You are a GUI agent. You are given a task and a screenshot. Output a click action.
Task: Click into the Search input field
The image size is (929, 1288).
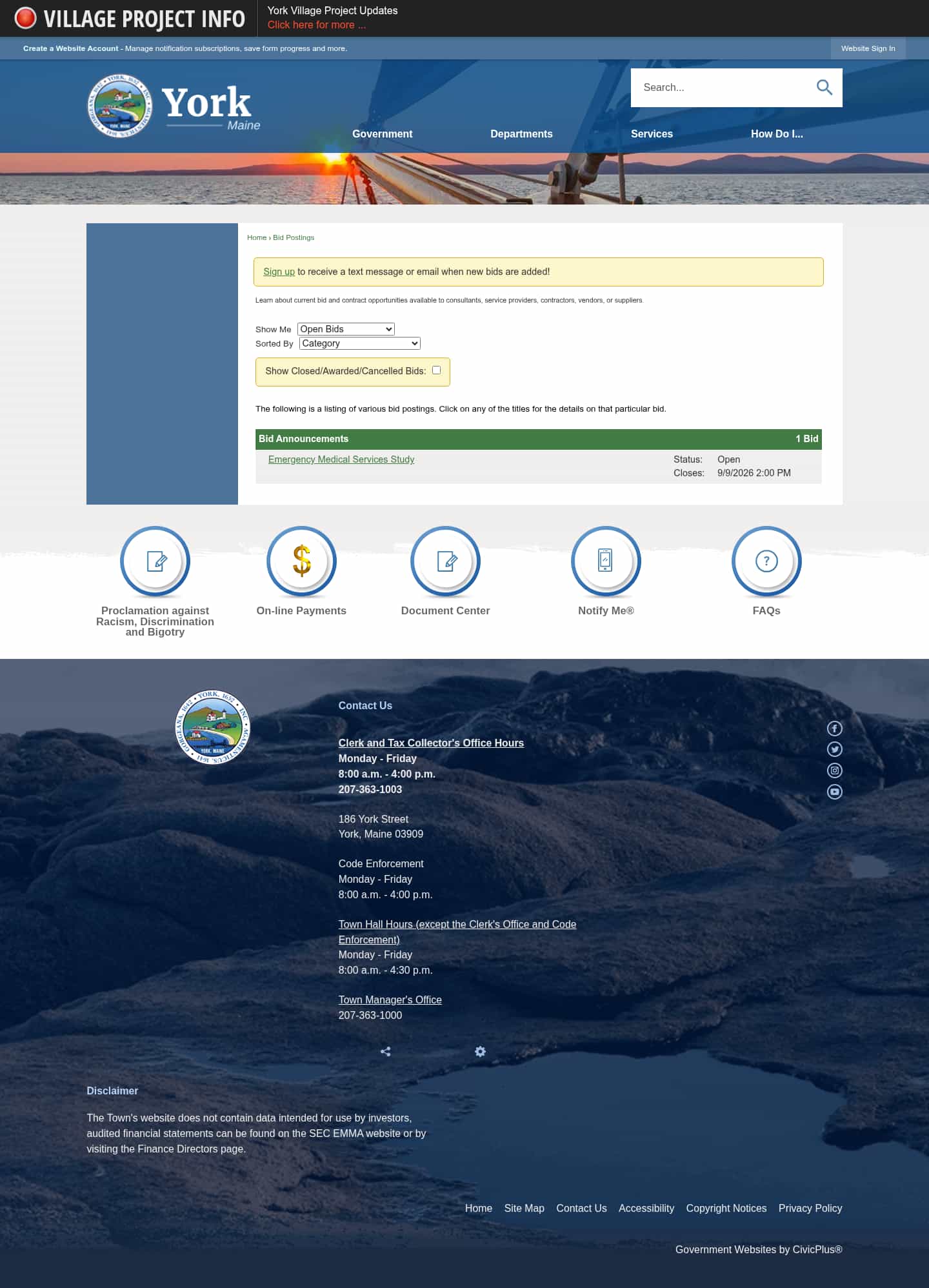[723, 87]
